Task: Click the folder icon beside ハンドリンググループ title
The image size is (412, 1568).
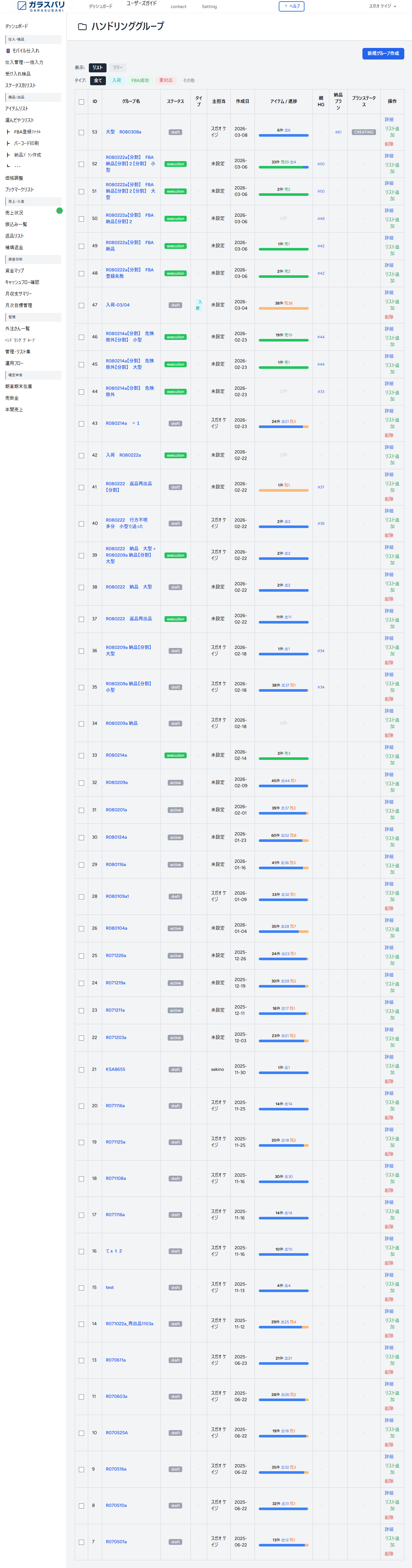Action: [82, 27]
